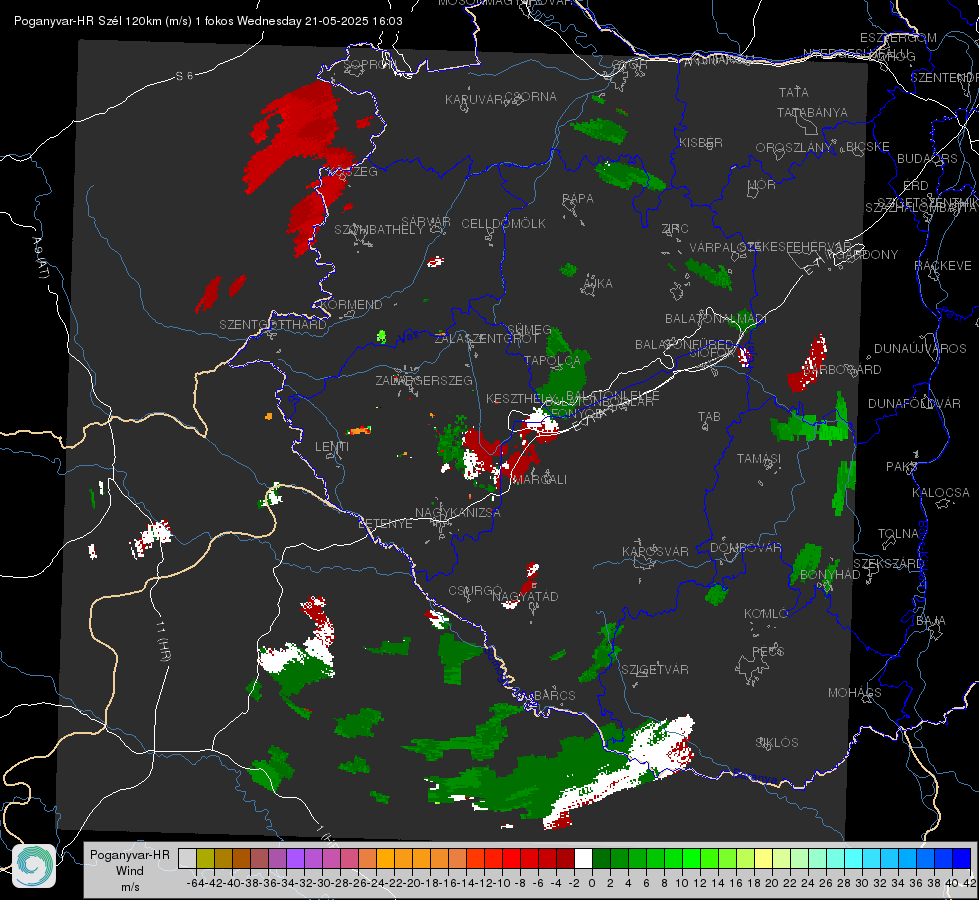Click the MOHÁCS city label
The width and height of the screenshot is (979, 900).
coord(854,693)
